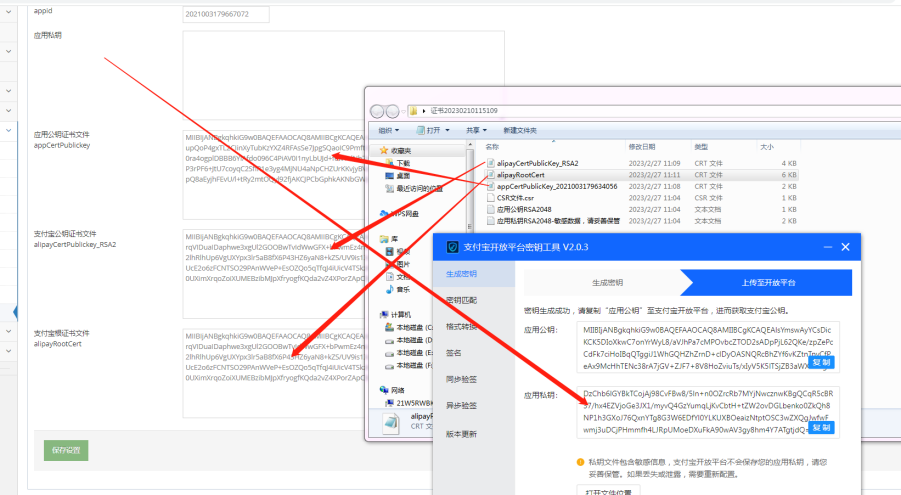Open the 应用公钥RSA2048 text file

(x=525, y=209)
